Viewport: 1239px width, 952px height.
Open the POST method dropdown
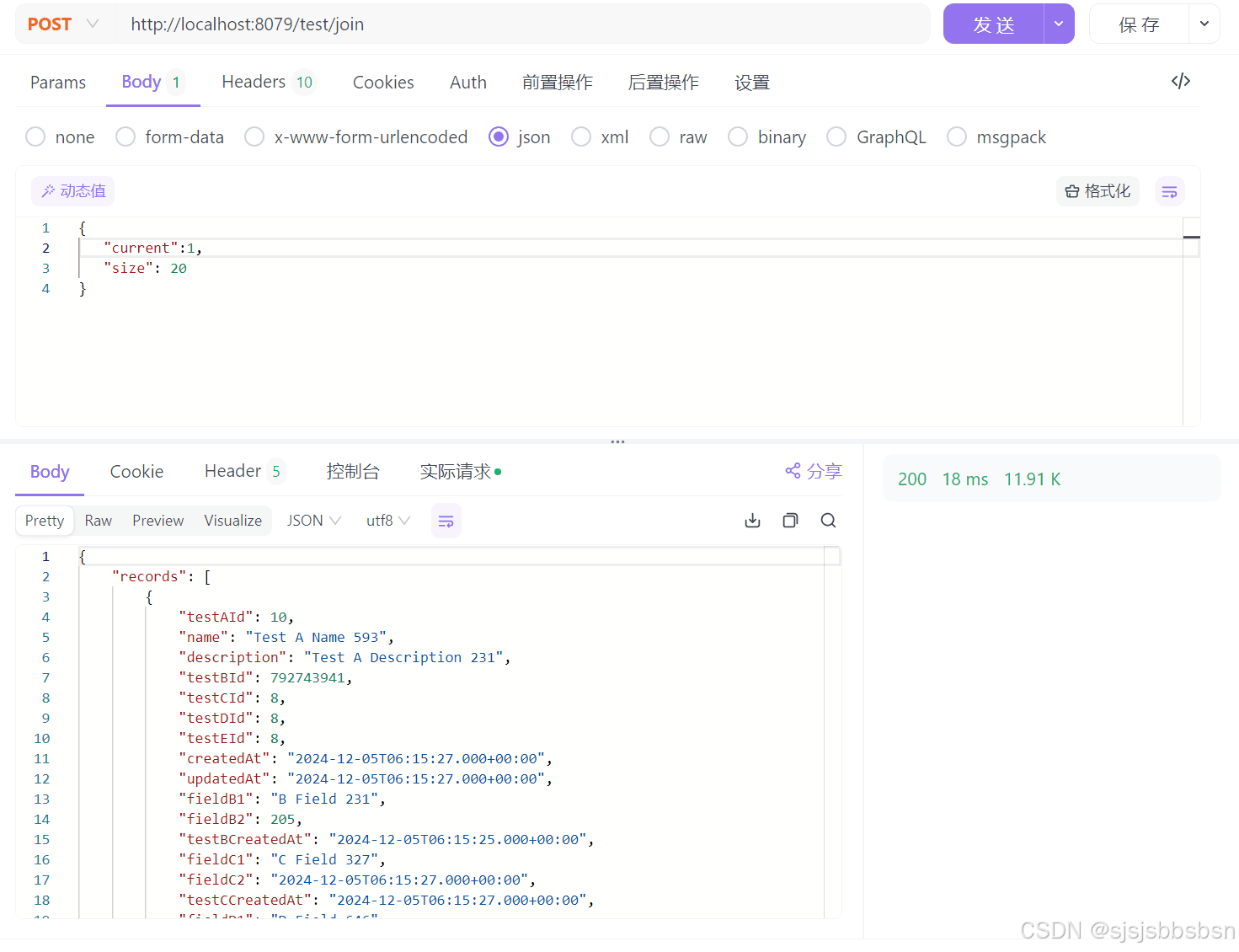pos(63,24)
